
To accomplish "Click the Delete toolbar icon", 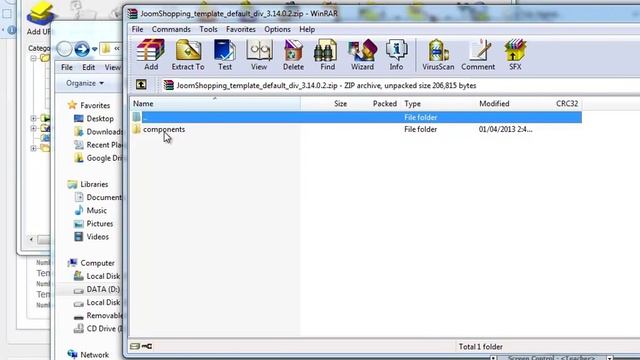I will point(293,54).
